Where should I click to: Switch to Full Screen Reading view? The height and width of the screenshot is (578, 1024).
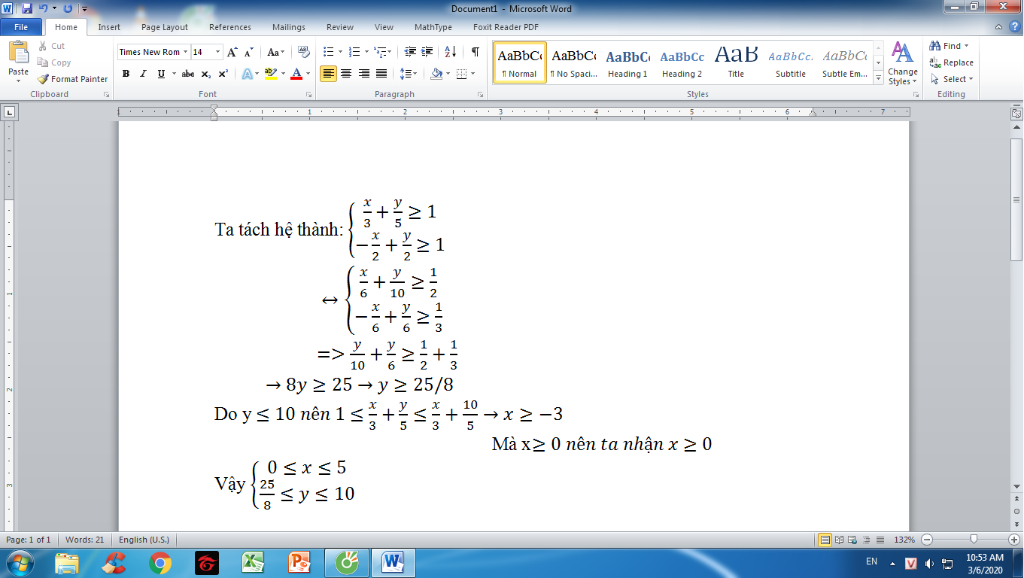click(x=839, y=540)
